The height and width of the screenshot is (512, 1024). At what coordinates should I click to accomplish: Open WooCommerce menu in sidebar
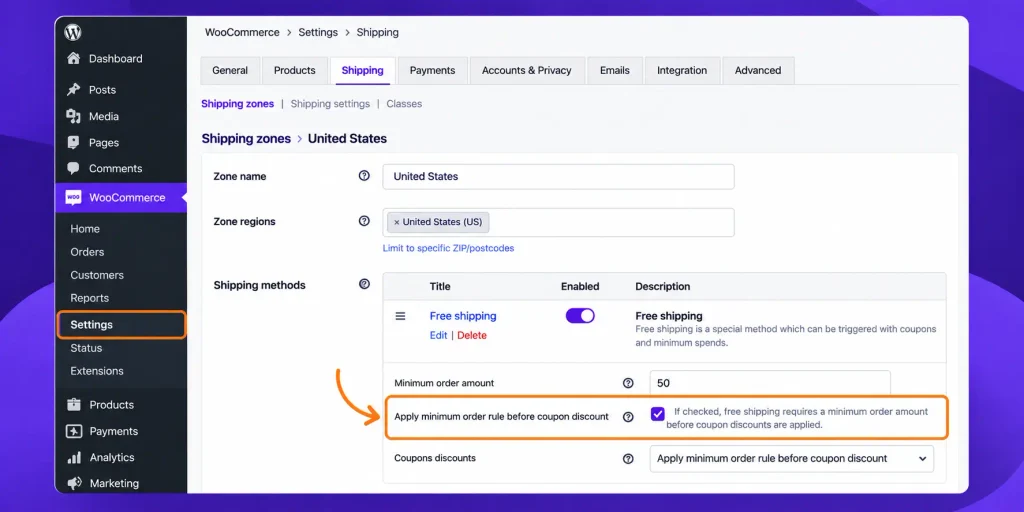point(123,197)
